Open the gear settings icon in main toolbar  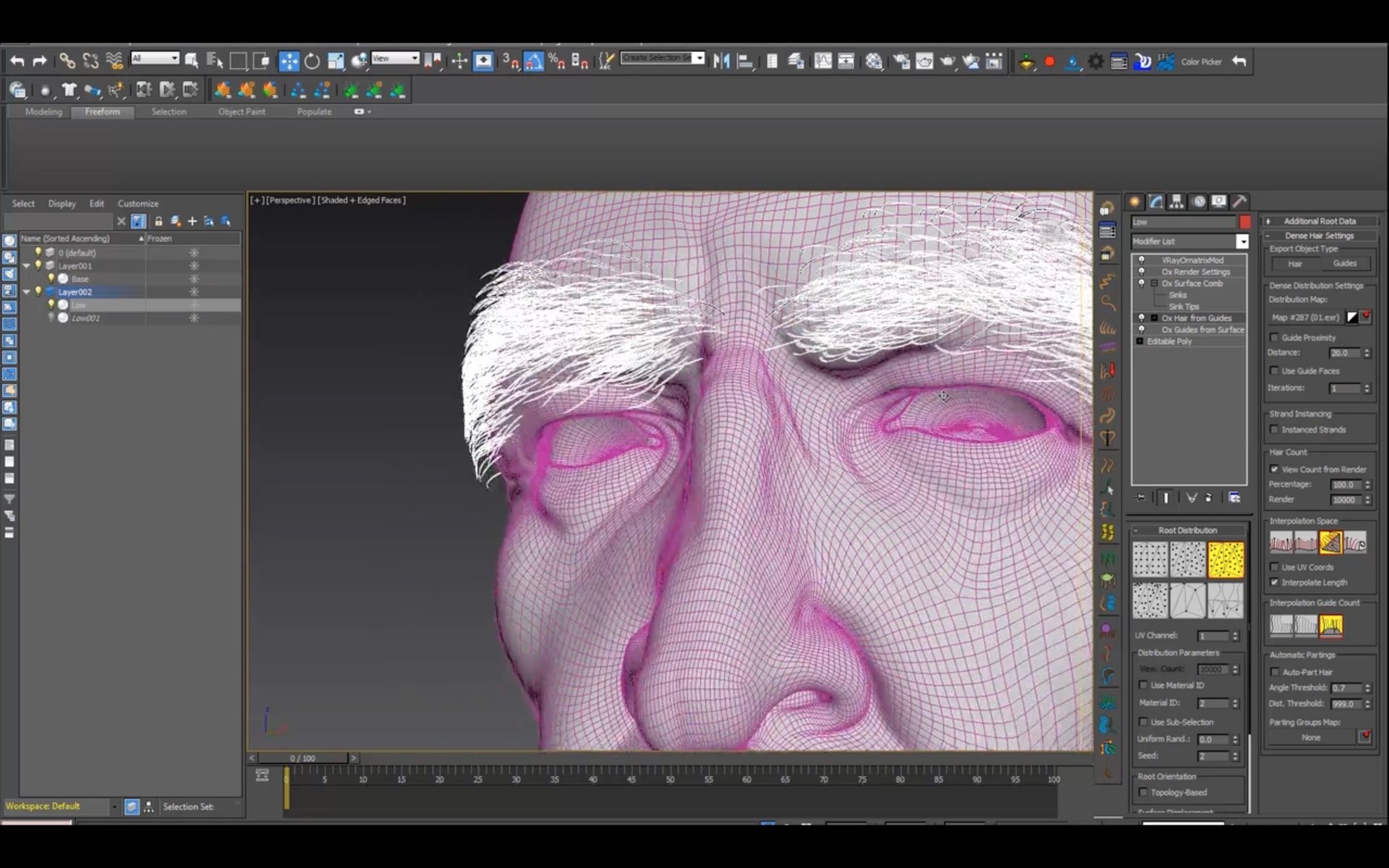1096,61
